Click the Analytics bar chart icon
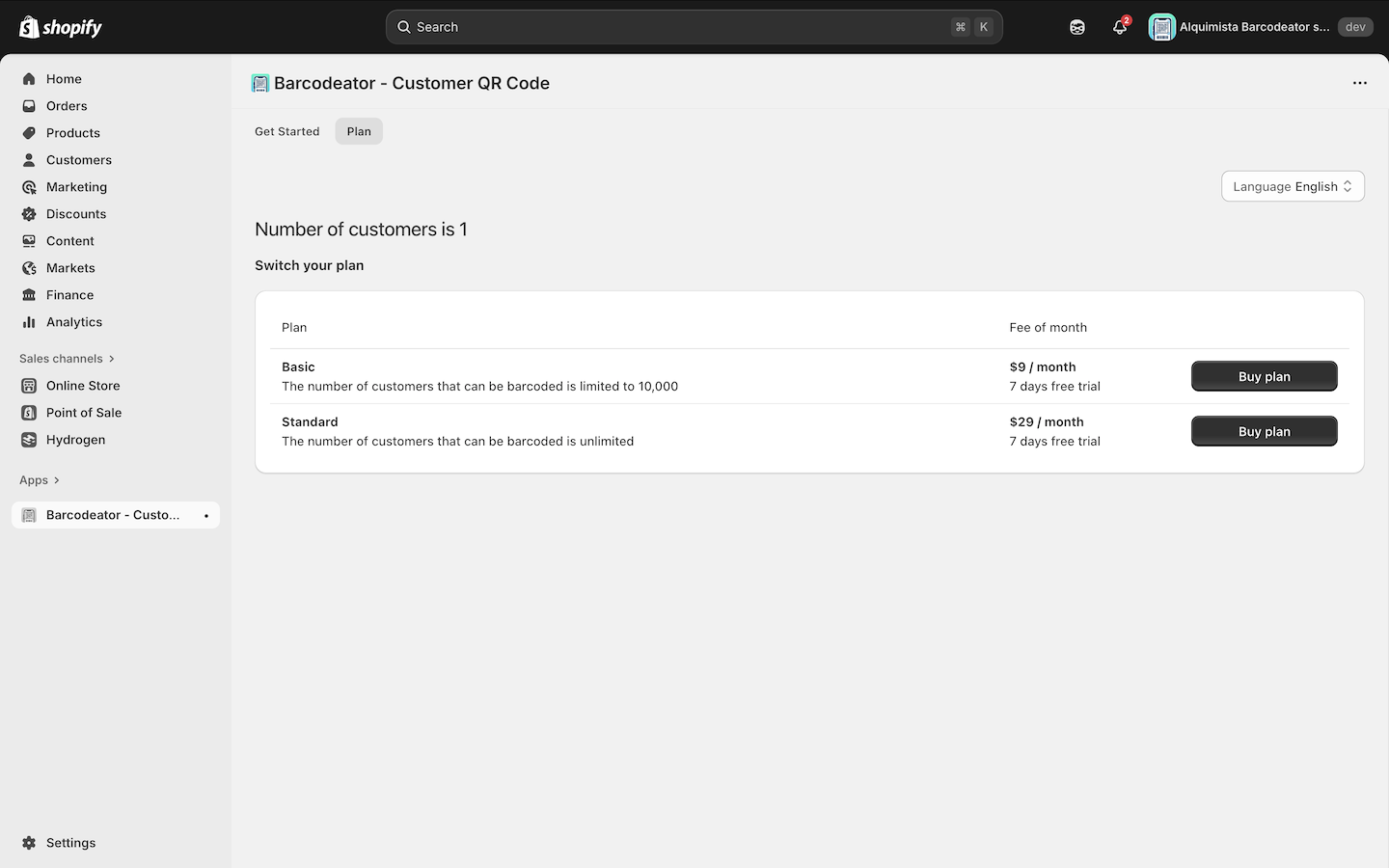1389x868 pixels. [29, 322]
